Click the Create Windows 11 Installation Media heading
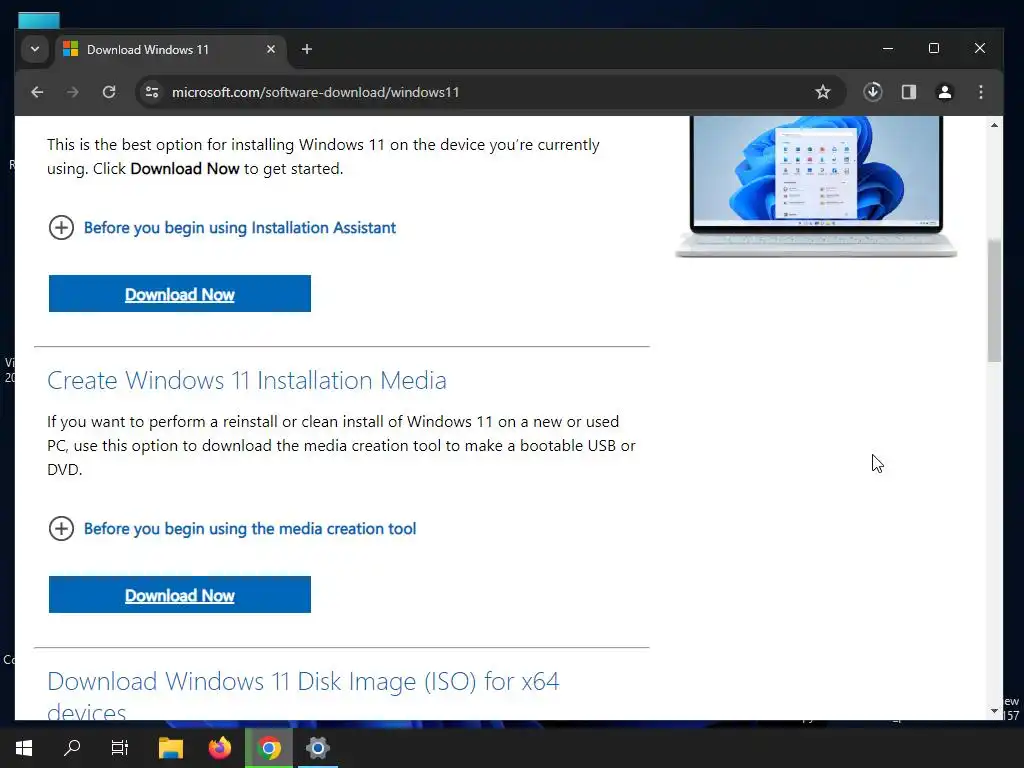Viewport: 1024px width, 768px height. point(247,380)
